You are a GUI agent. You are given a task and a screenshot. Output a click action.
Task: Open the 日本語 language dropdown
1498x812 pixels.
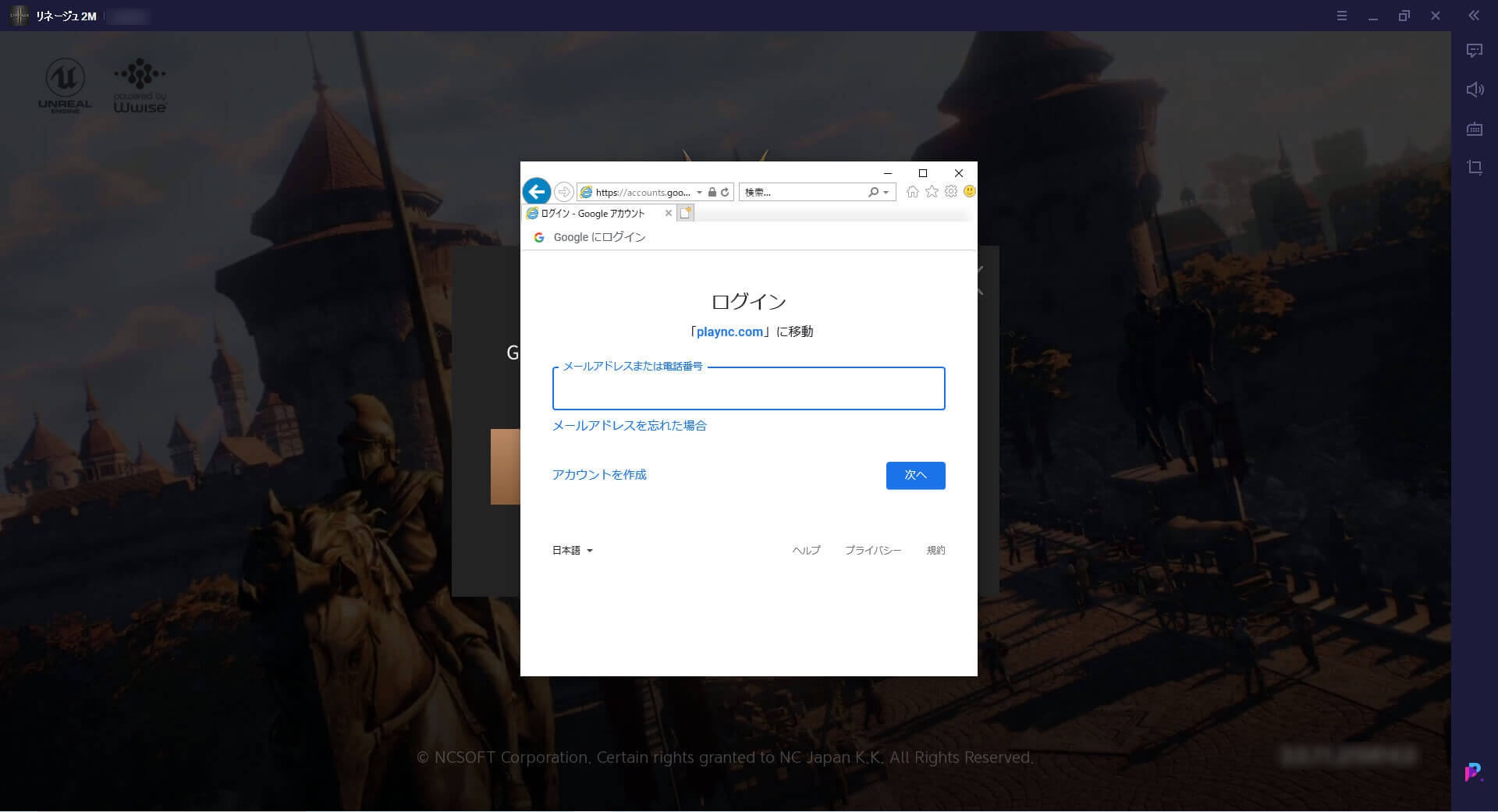(x=573, y=551)
